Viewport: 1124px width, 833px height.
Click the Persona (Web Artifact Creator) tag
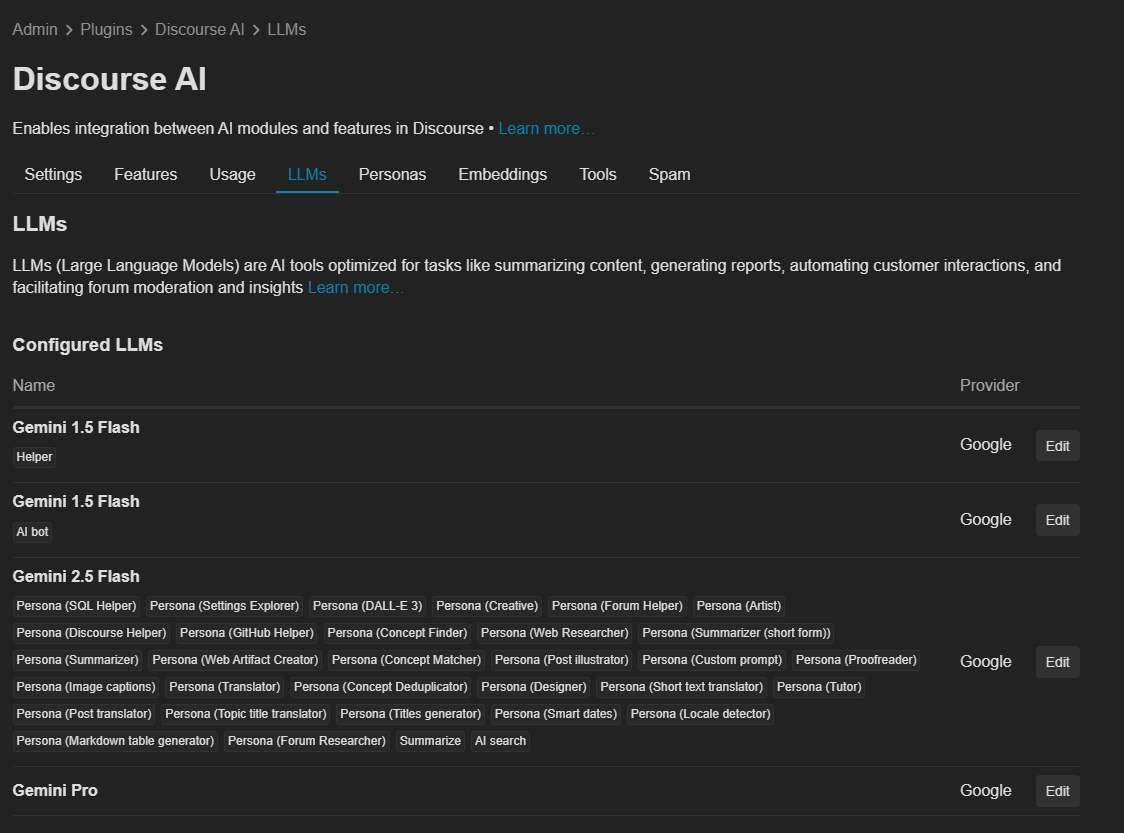click(235, 660)
